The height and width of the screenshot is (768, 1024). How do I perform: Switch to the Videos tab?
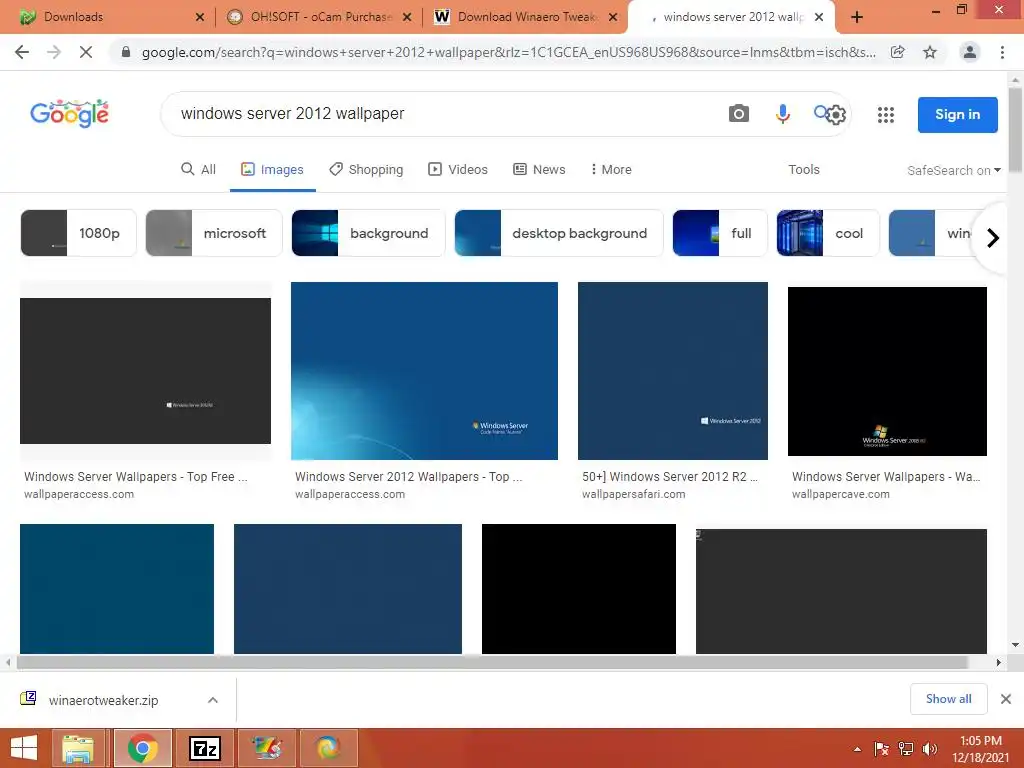pos(458,170)
